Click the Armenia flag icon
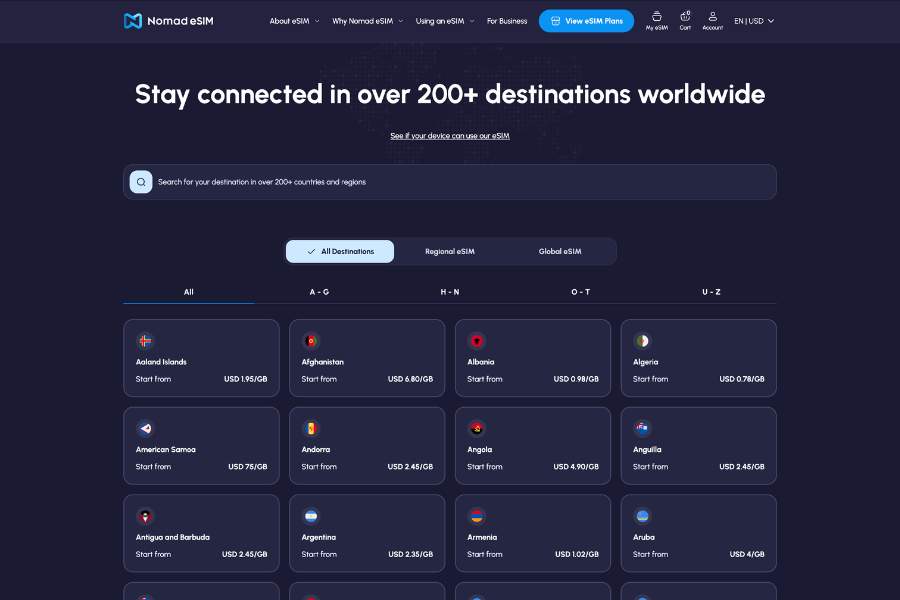Image resolution: width=900 pixels, height=600 pixels. [476, 516]
